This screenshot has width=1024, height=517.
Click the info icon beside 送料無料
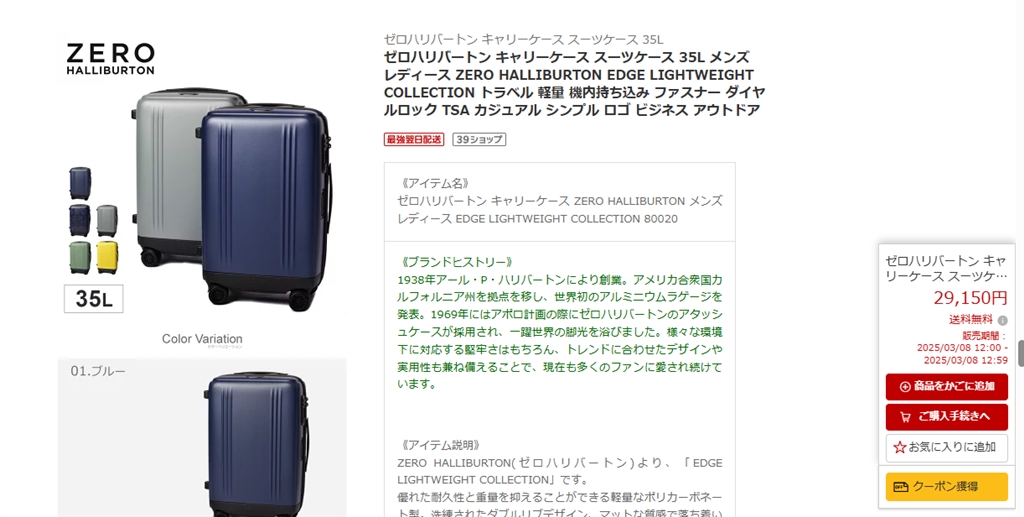pyautogui.click(x=1002, y=321)
